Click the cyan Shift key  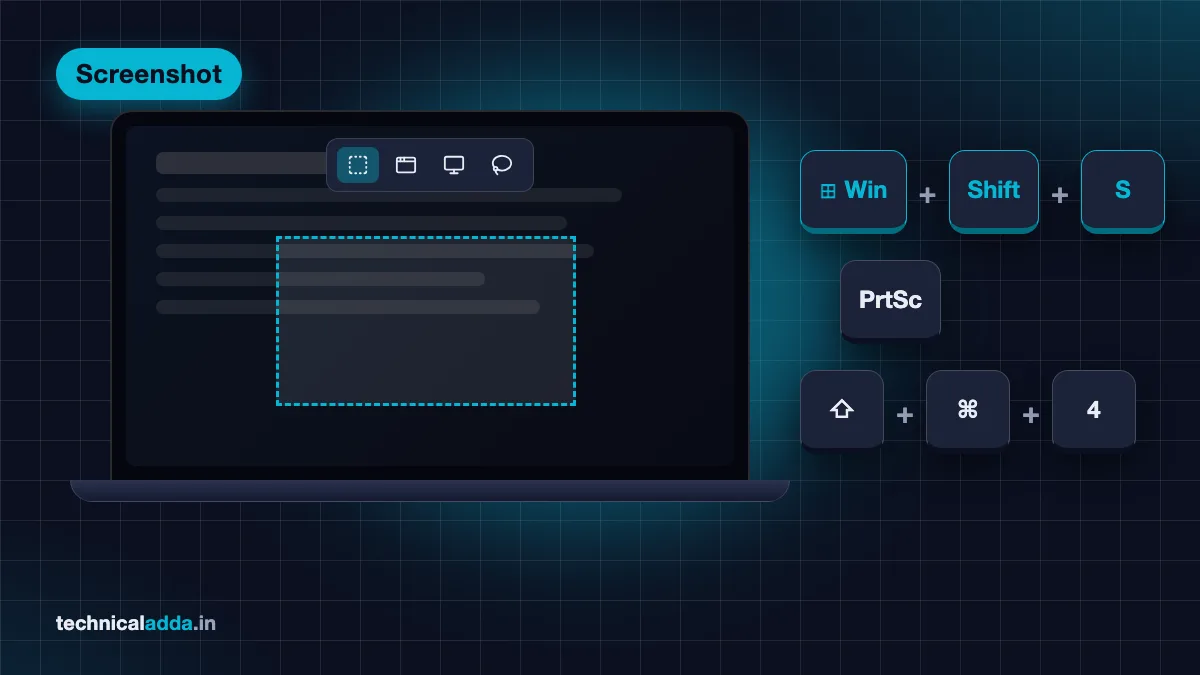(994, 190)
